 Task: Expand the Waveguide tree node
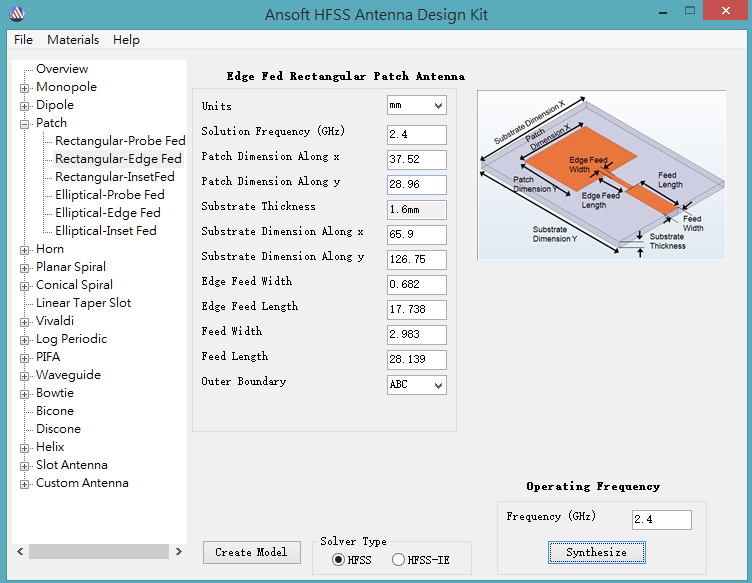24,376
